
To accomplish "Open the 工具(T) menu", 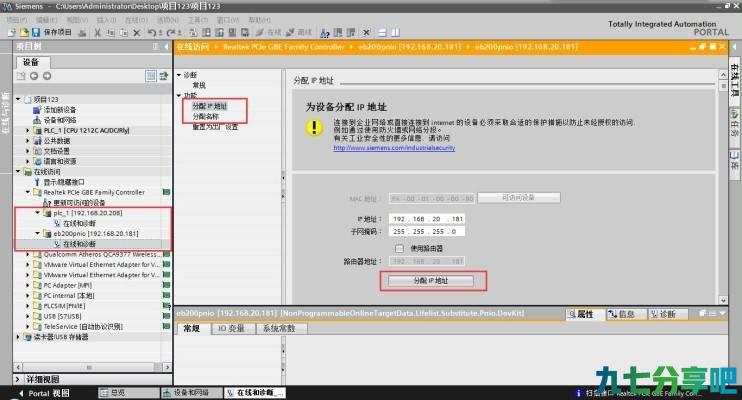I will coord(197,20).
